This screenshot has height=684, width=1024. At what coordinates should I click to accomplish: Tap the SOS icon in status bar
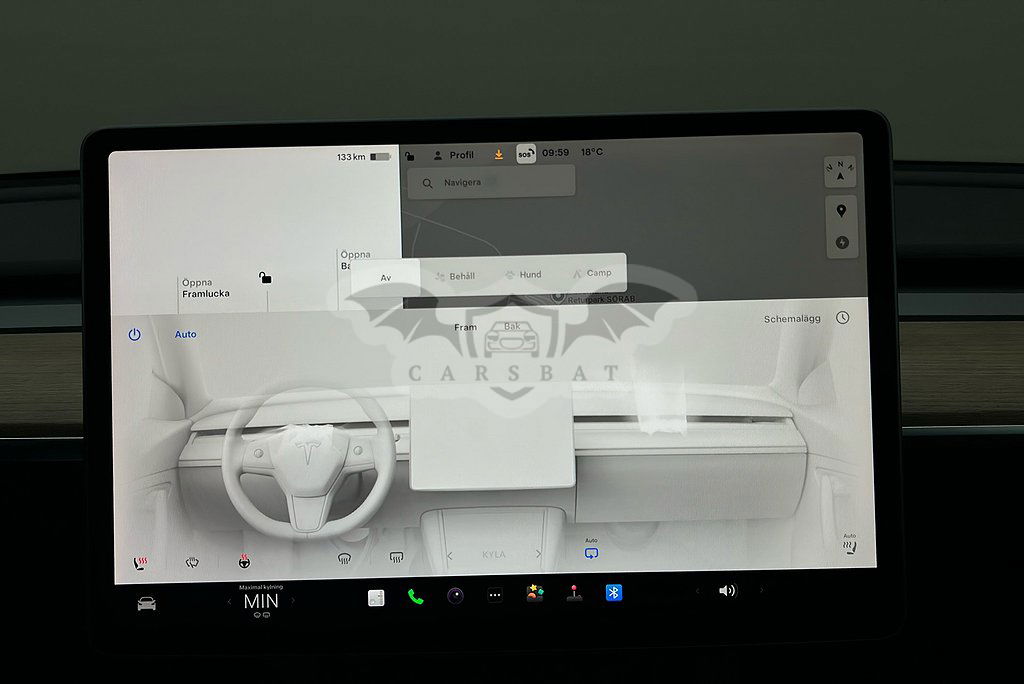[x=526, y=153]
